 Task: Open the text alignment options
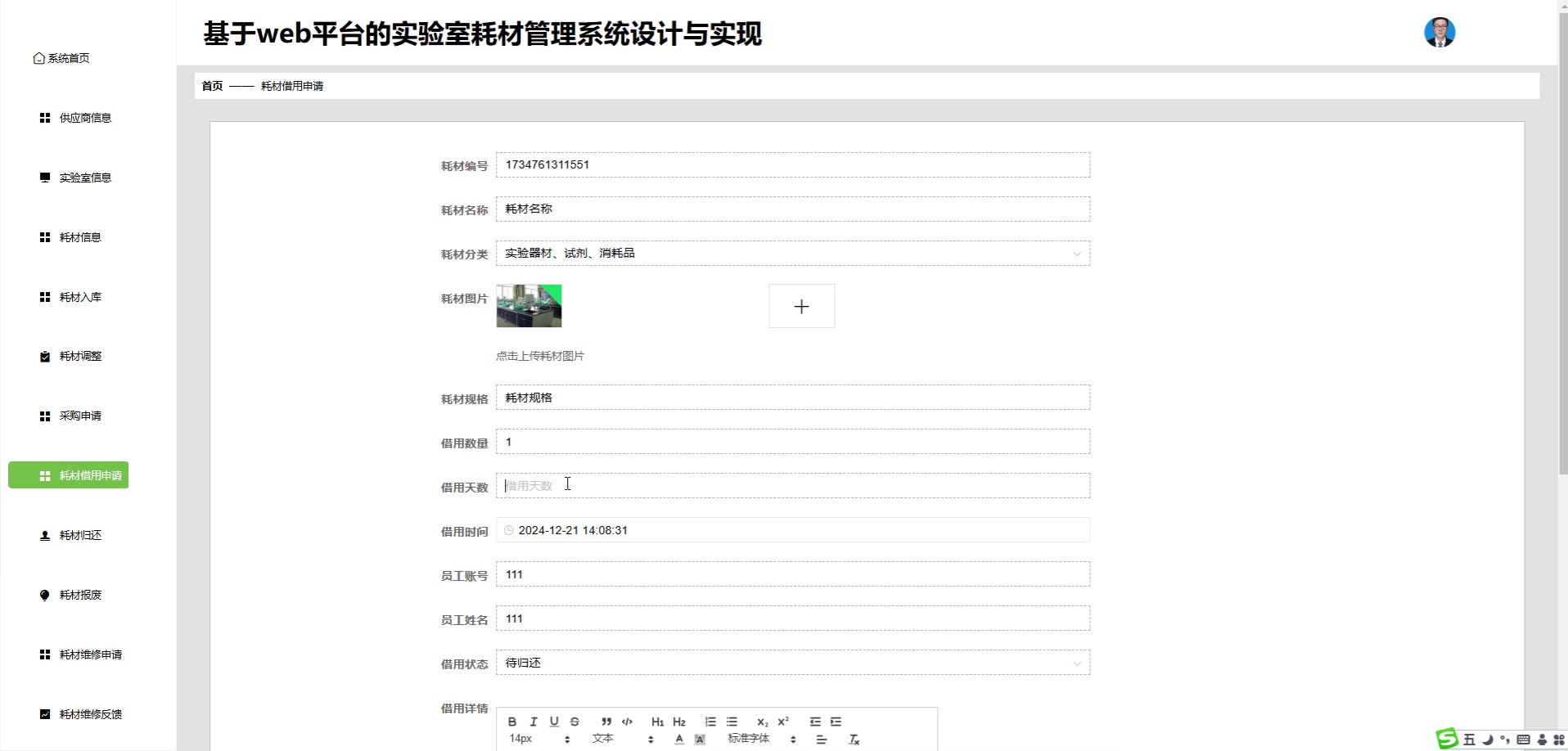pos(822,740)
